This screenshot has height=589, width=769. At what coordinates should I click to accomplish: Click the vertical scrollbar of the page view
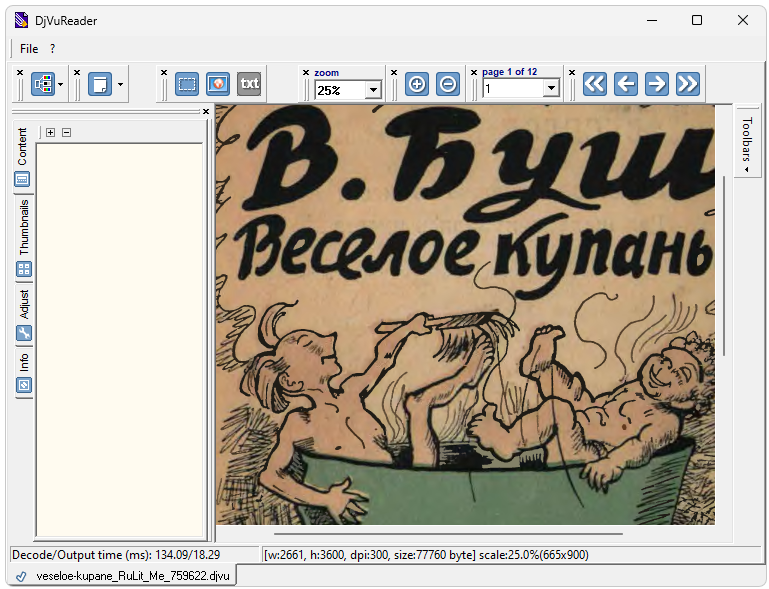pos(724,265)
